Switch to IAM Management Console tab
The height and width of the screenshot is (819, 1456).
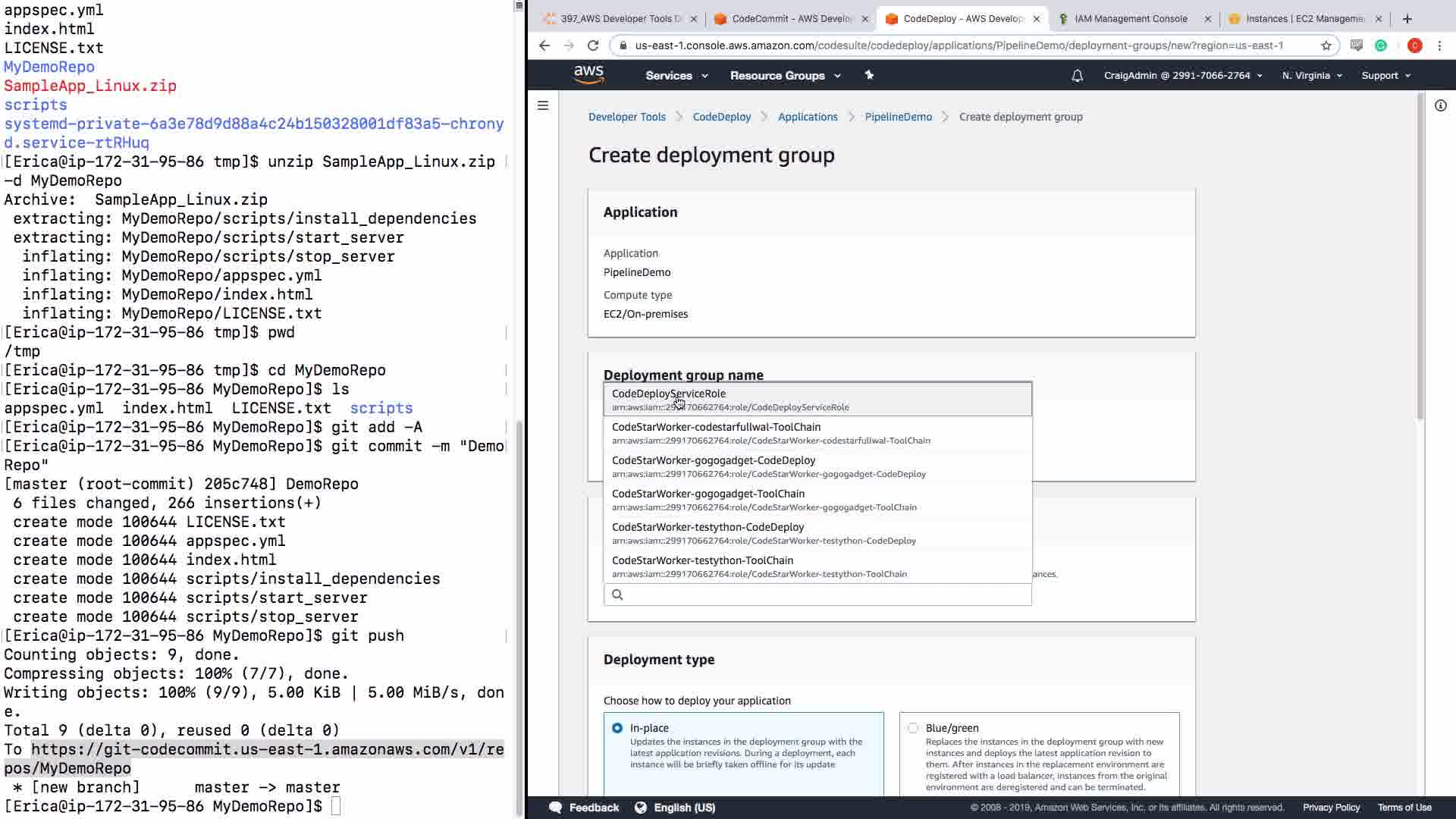(1130, 19)
